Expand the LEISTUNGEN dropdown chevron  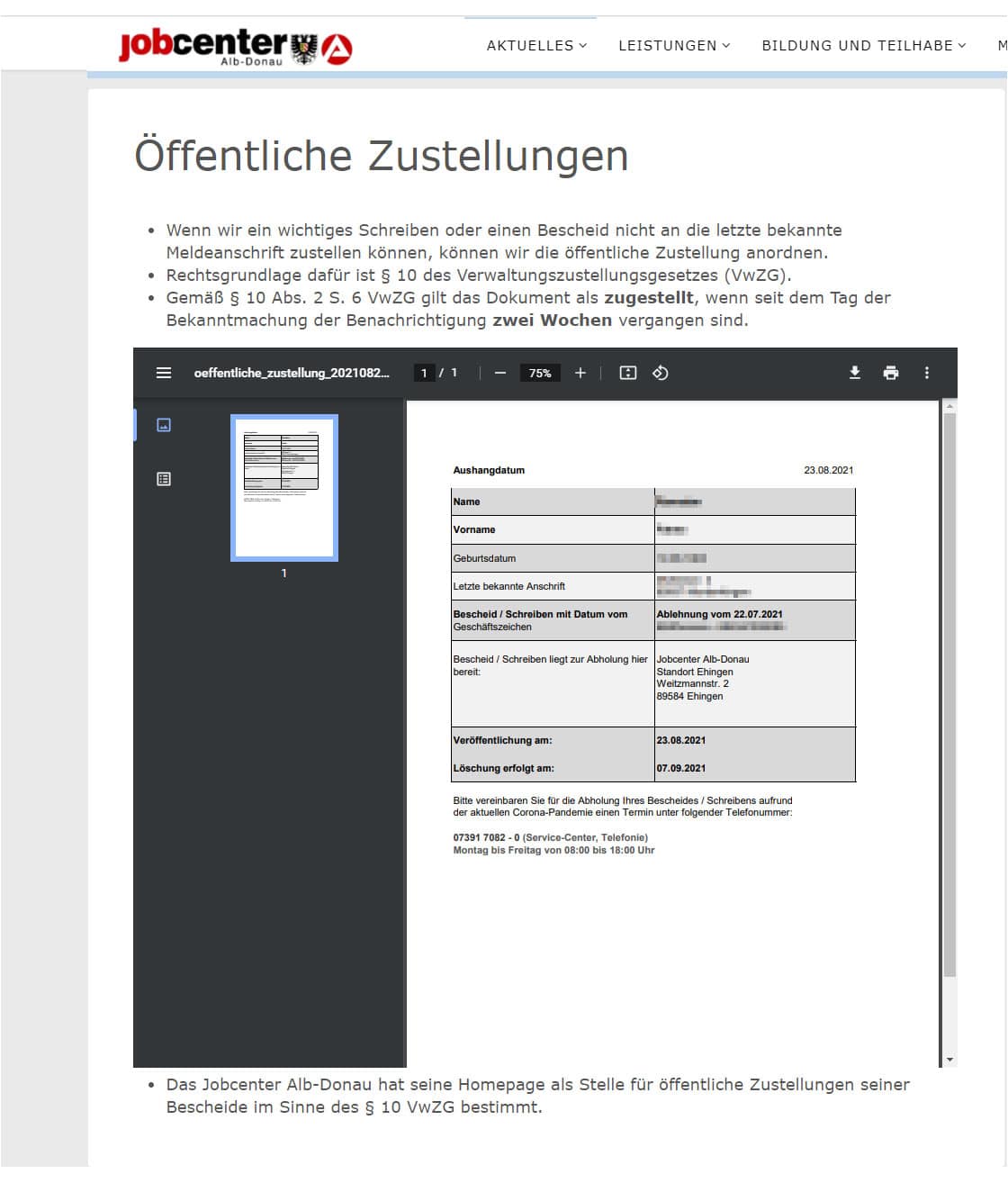coord(726,45)
